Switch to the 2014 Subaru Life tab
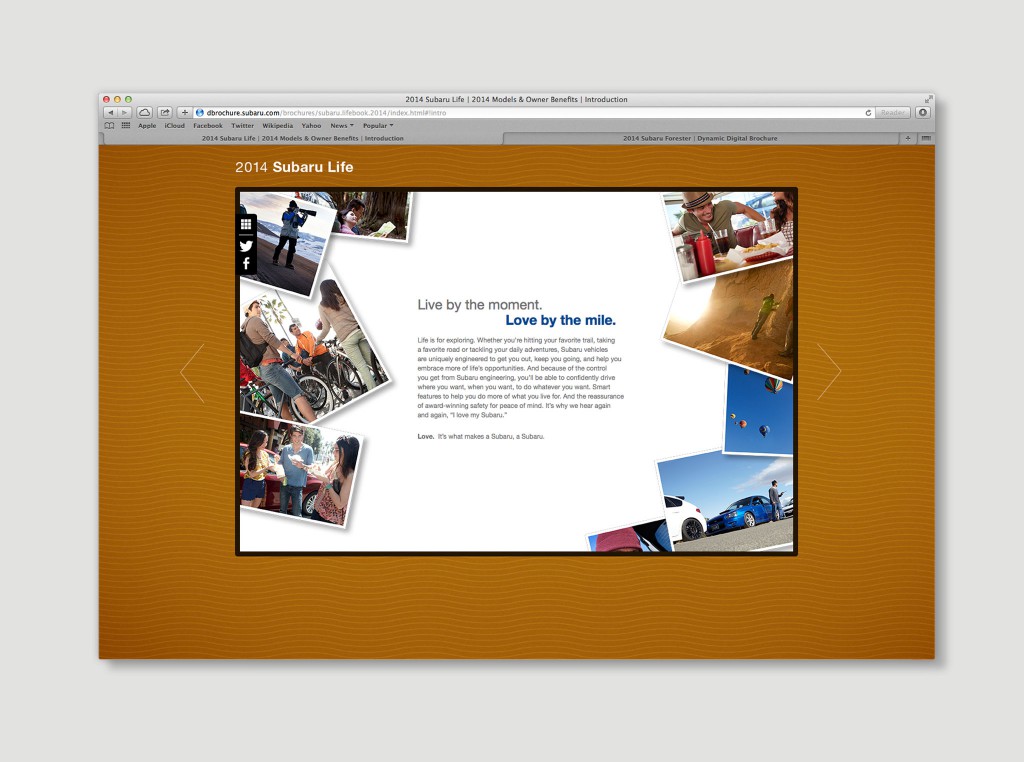 click(x=302, y=138)
